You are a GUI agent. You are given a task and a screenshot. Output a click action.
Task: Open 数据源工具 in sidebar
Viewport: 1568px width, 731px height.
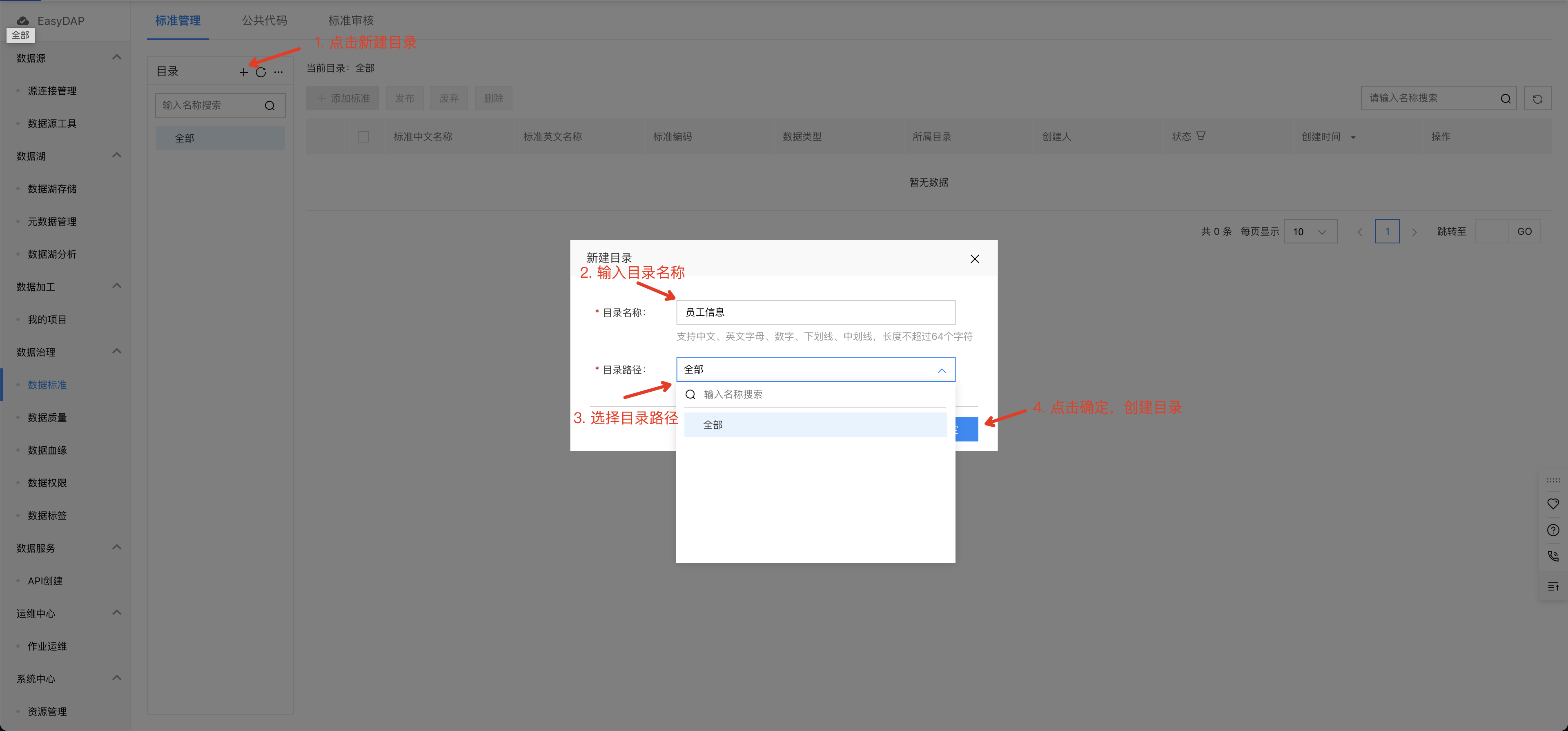click(x=52, y=124)
